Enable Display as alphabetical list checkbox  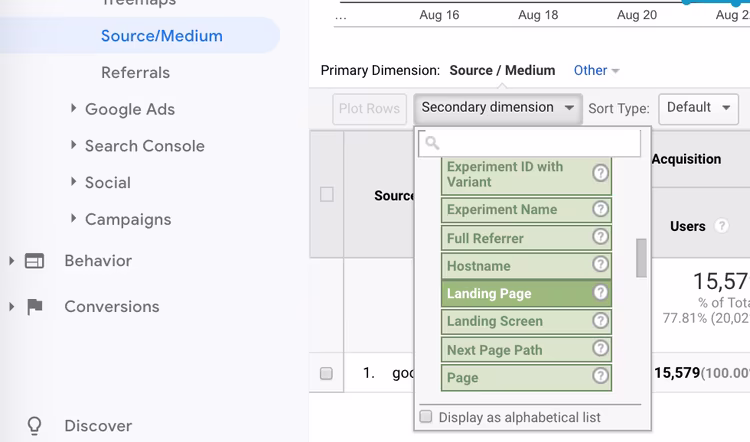coord(426,416)
